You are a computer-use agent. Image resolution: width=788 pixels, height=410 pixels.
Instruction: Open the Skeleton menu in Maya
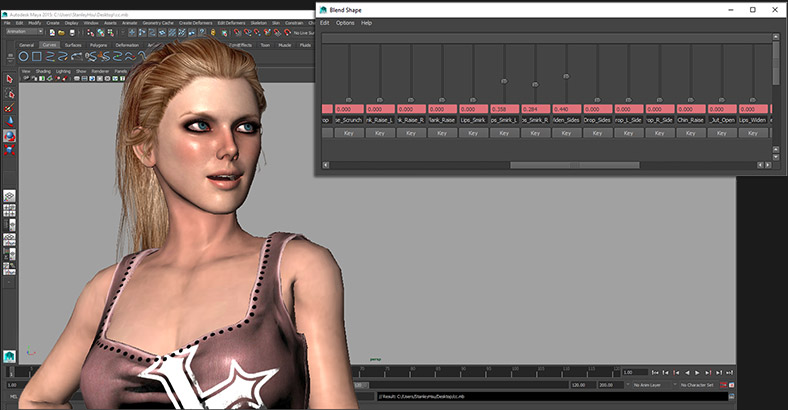[259, 23]
